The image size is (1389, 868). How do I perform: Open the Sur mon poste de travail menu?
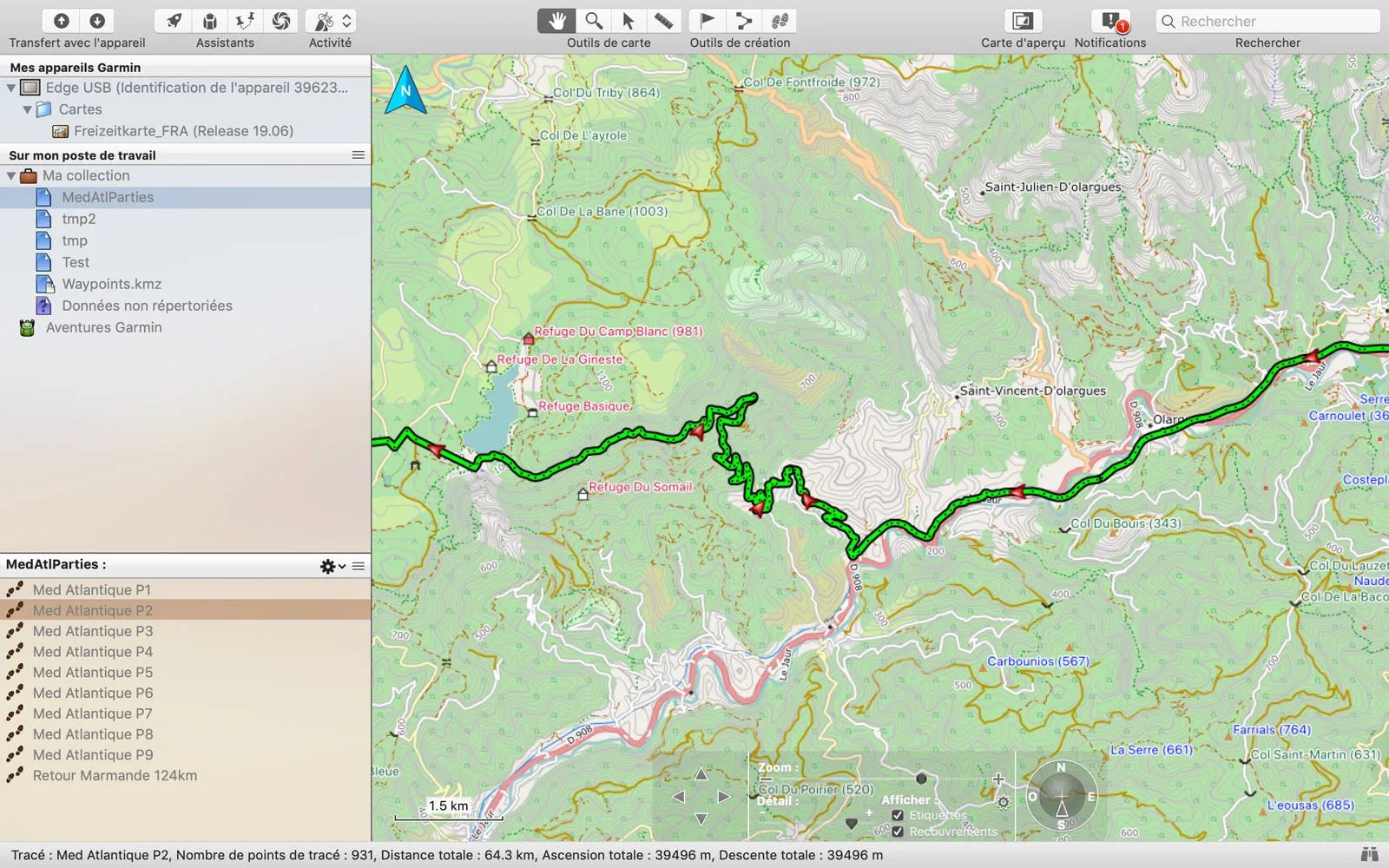[358, 155]
